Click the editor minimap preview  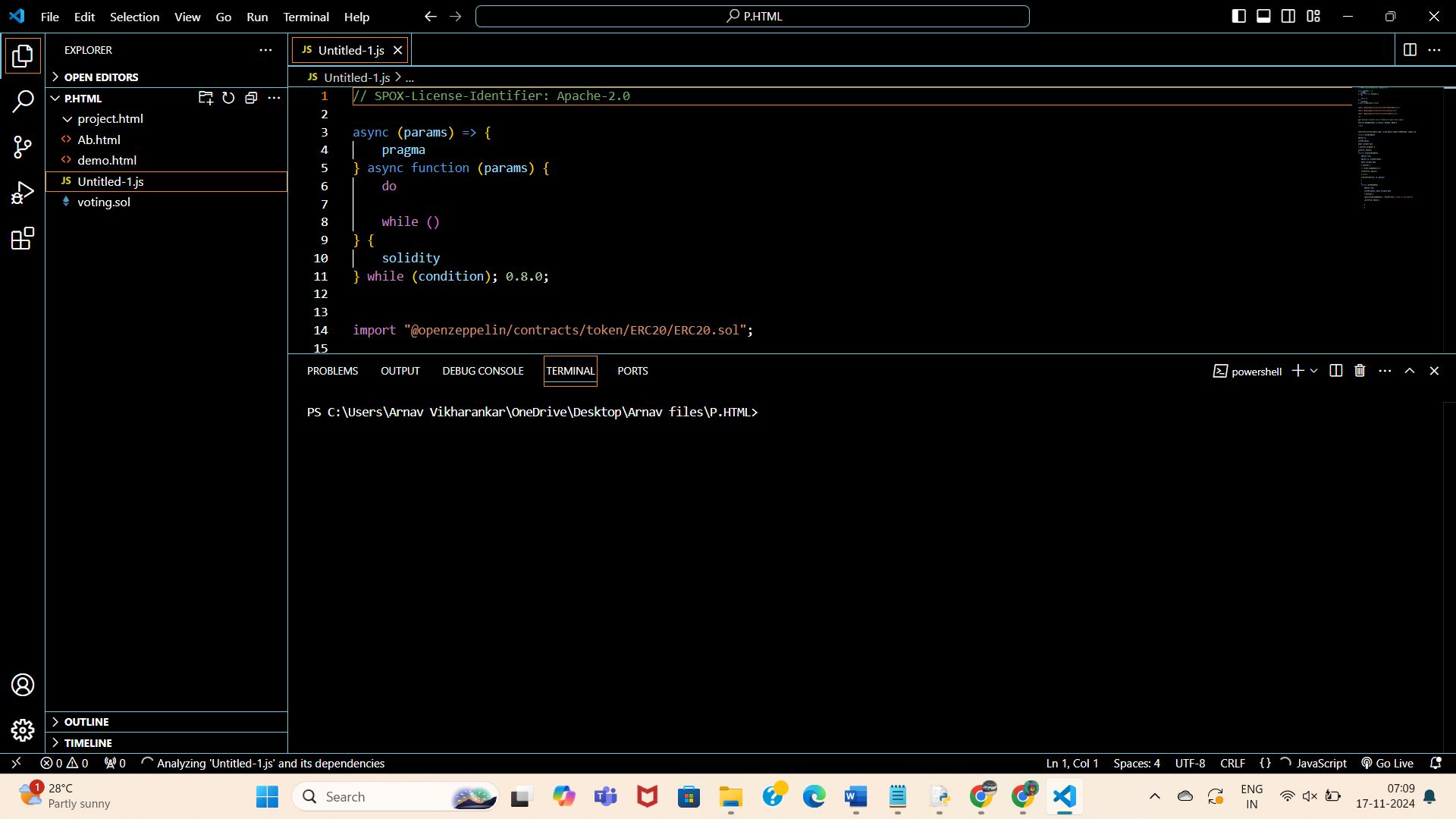click(x=1398, y=148)
